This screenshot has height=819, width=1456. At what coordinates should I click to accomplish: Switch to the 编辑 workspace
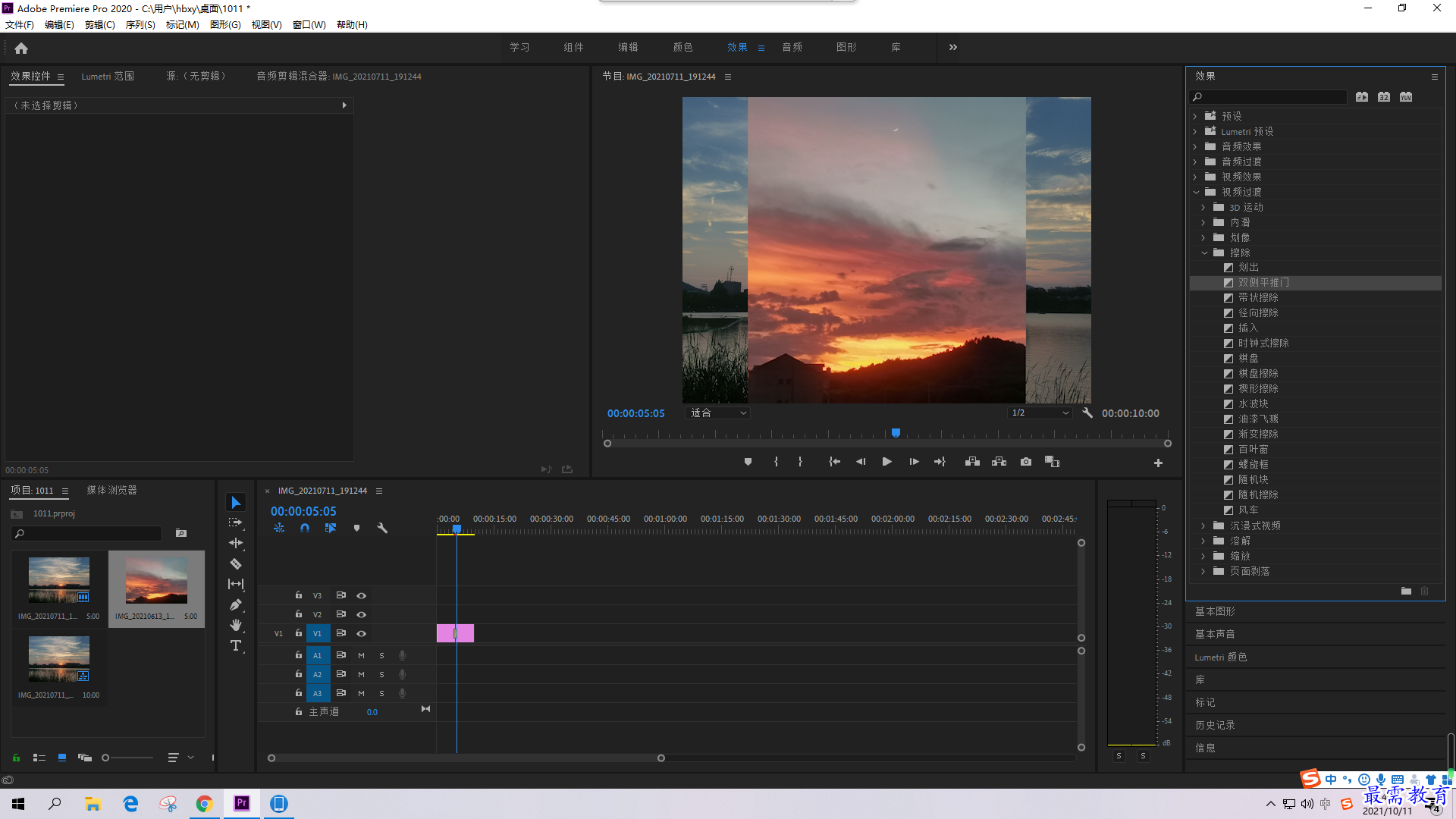(x=628, y=47)
